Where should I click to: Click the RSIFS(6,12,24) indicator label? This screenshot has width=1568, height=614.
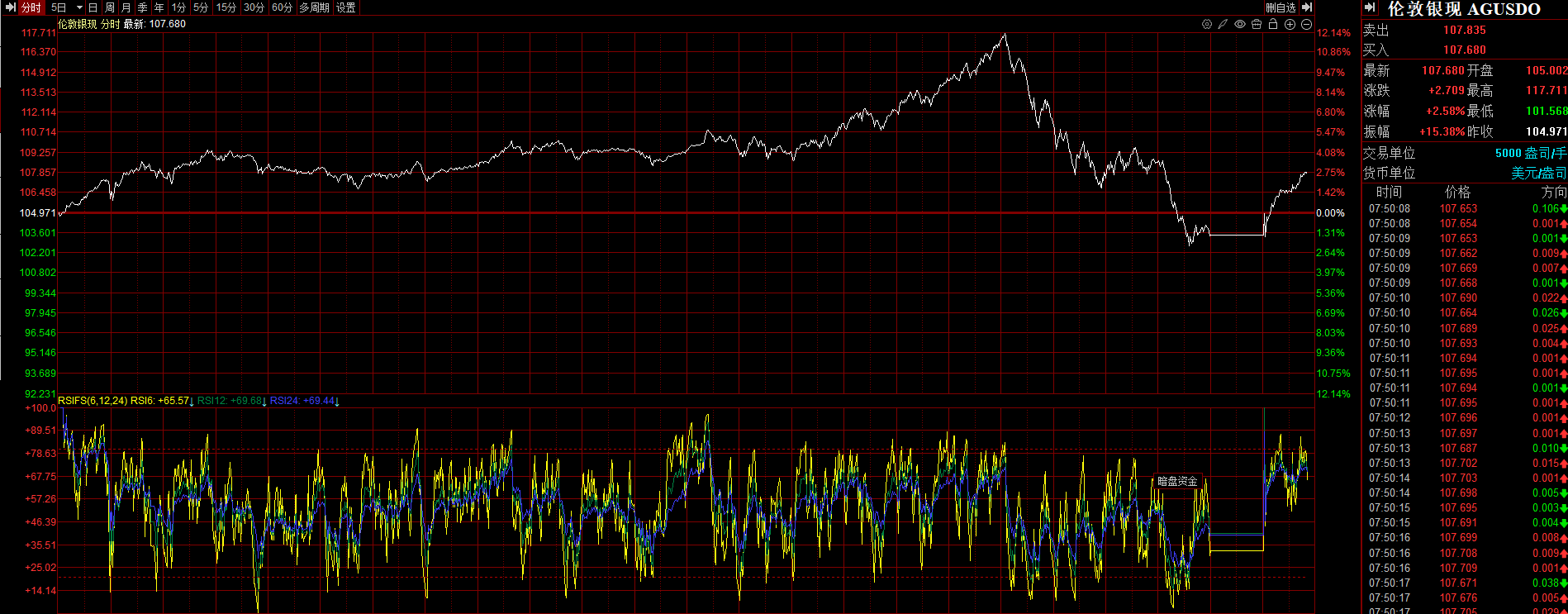tap(93, 401)
